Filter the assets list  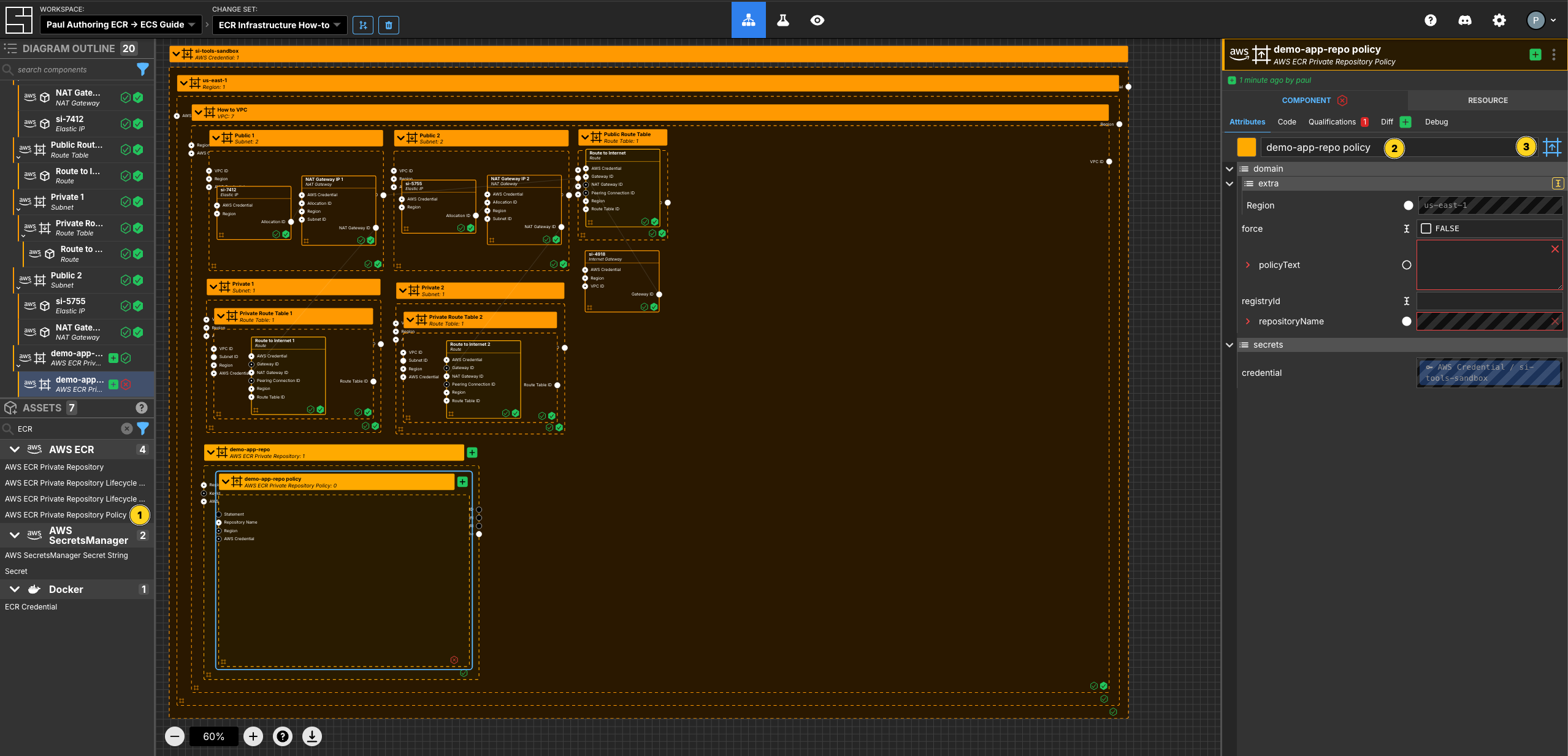[143, 429]
